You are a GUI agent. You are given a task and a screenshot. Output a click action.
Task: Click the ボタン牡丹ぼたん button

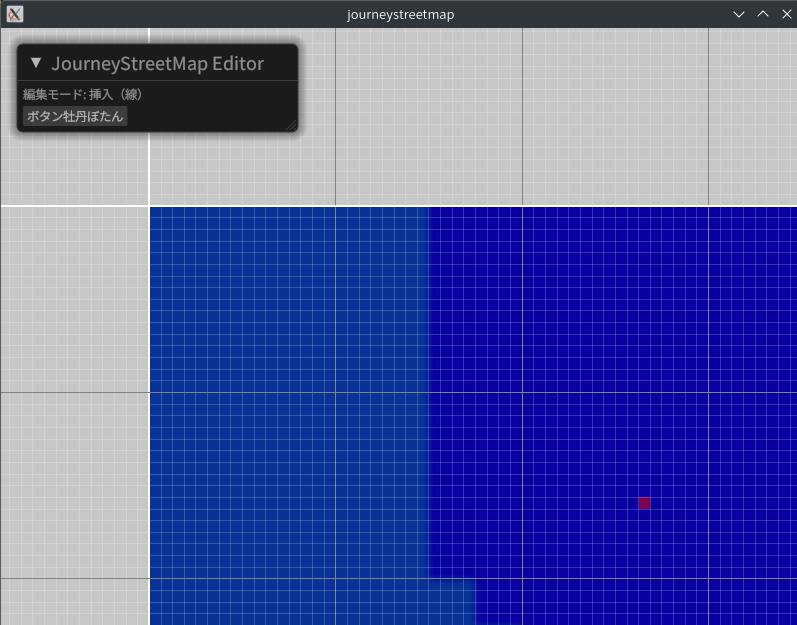pos(76,117)
